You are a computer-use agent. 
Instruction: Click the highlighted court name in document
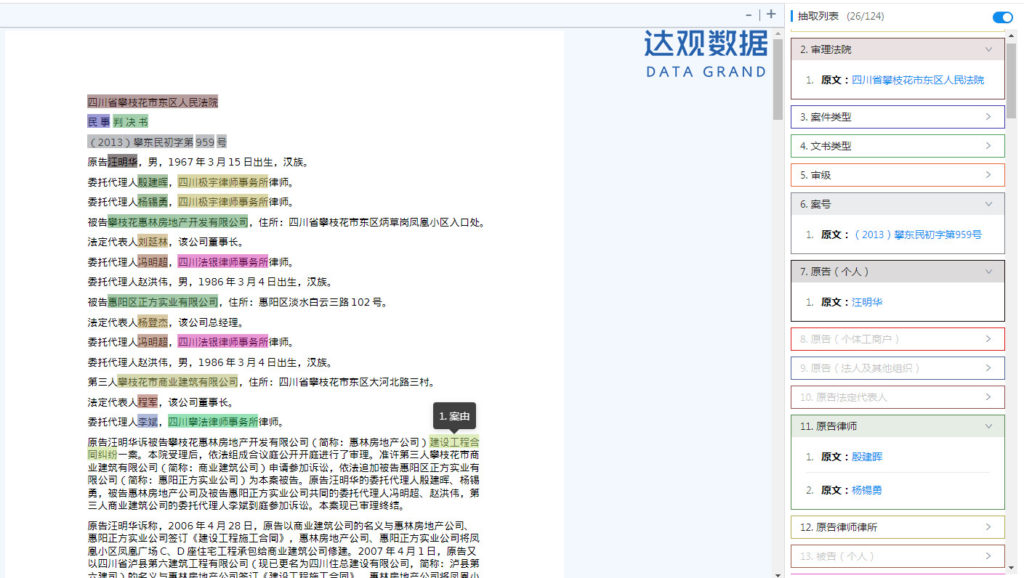tap(152, 102)
